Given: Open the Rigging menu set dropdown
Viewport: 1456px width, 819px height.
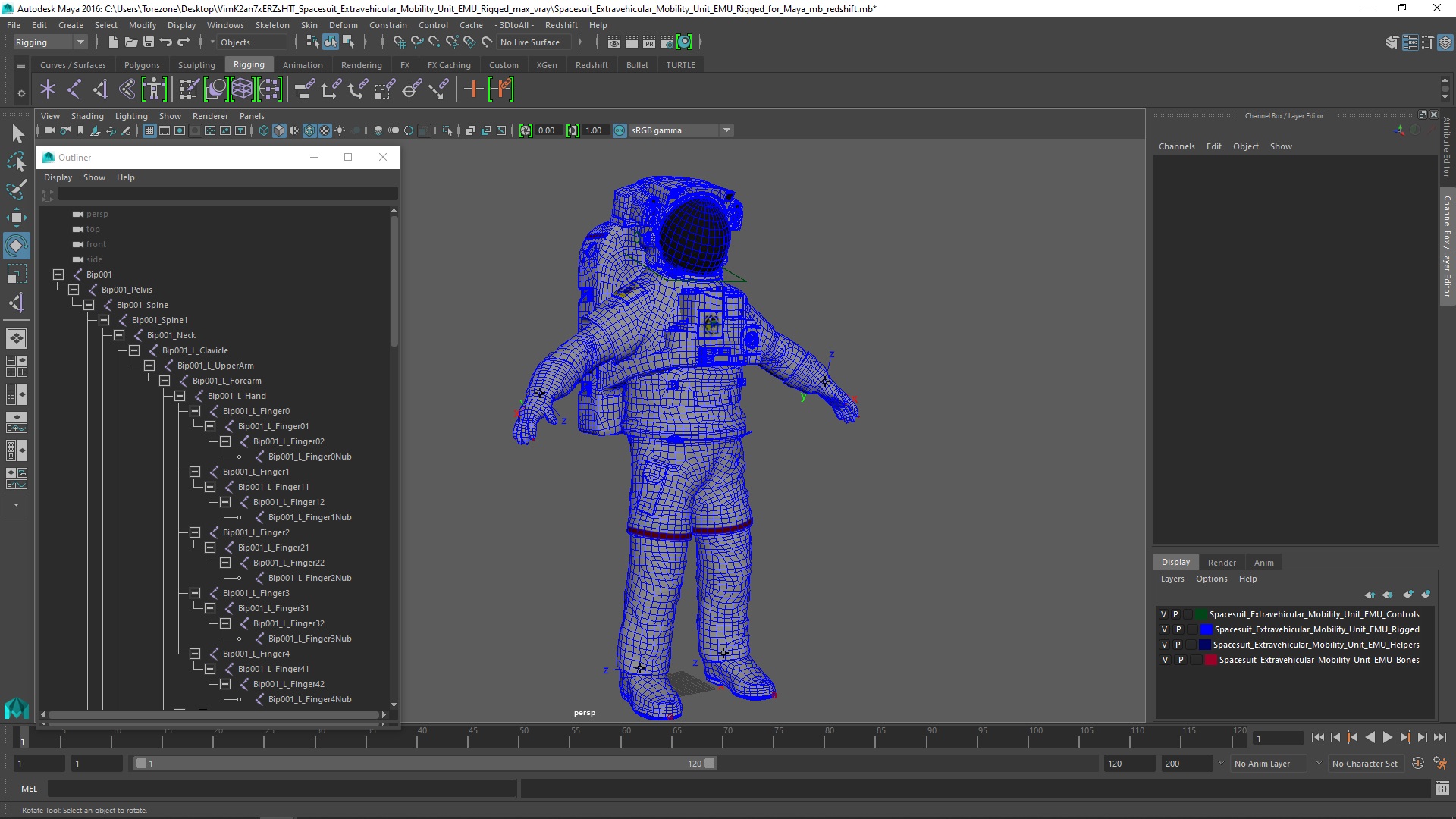Looking at the screenshot, I should (80, 42).
